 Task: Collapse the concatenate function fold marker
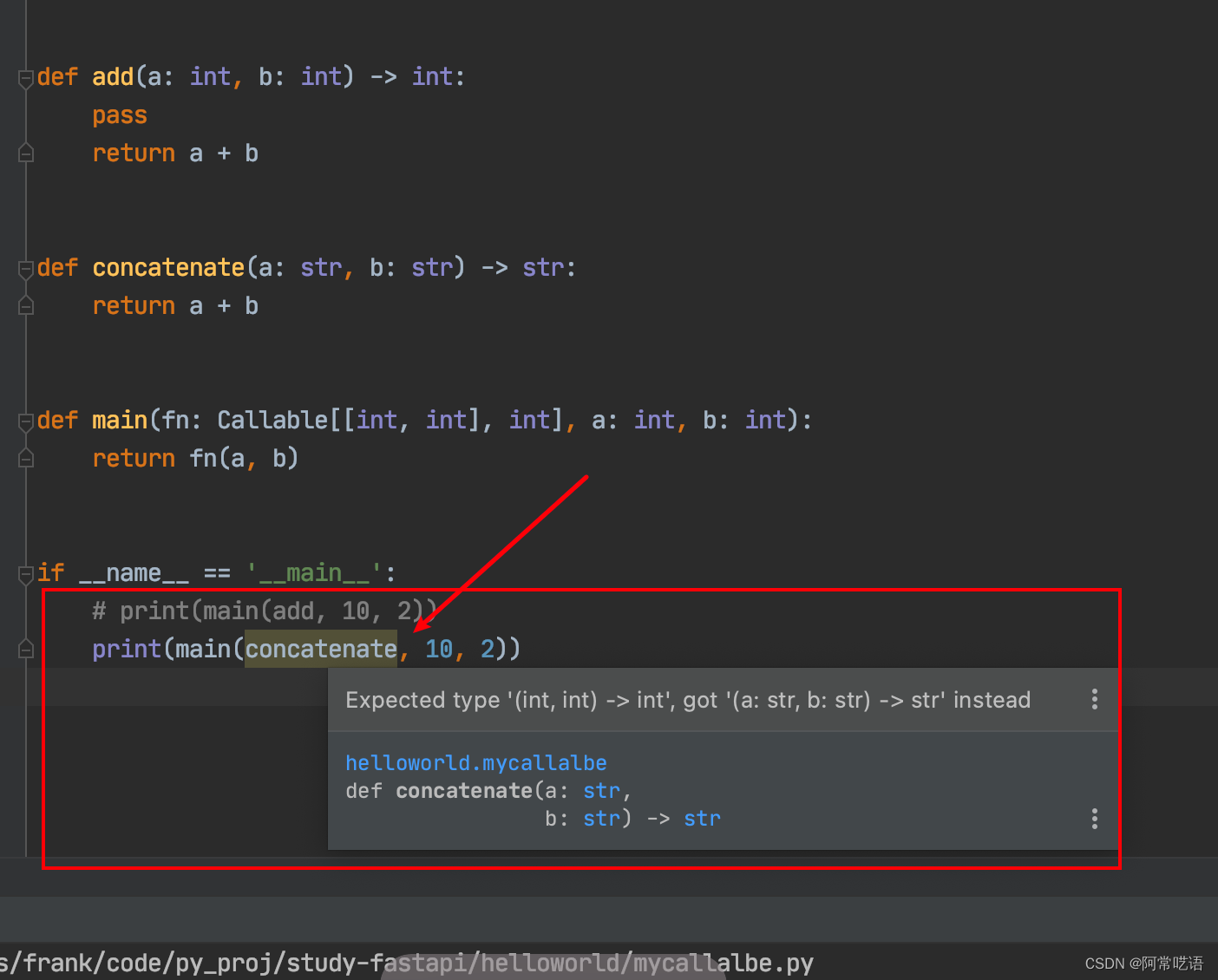point(26,269)
